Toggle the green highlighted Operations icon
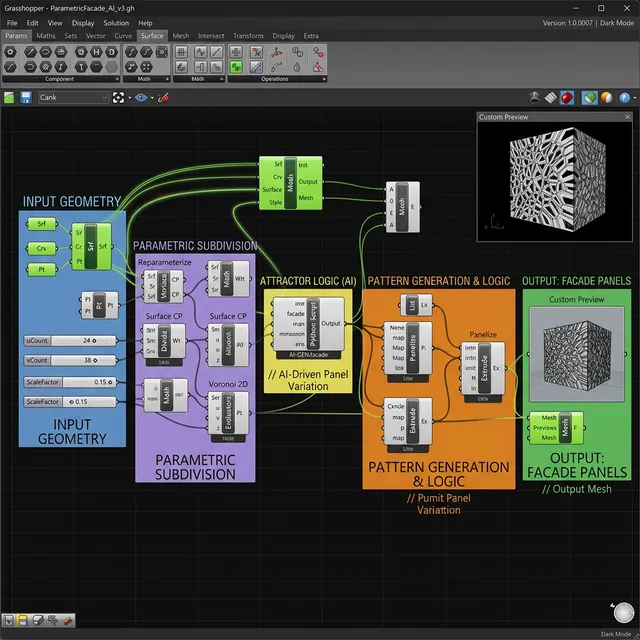 [x=237, y=67]
